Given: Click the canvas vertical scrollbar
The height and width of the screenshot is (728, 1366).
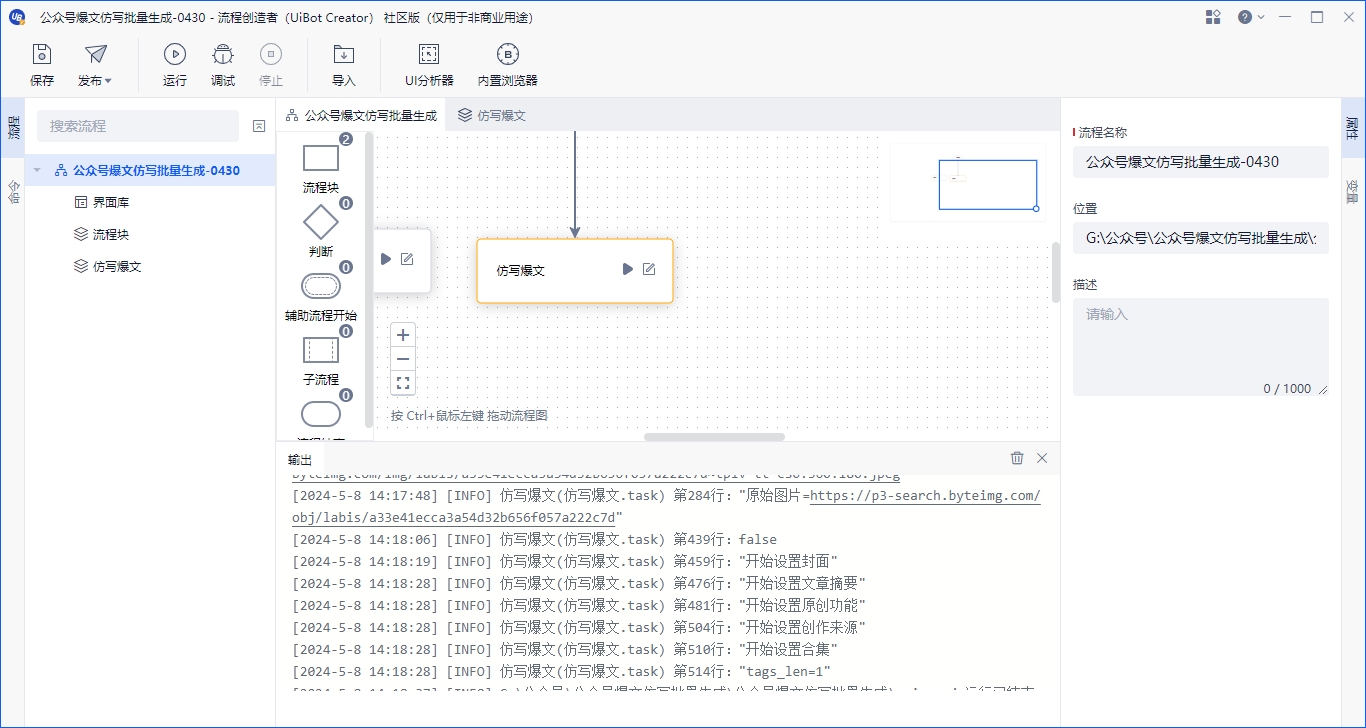Looking at the screenshot, I should point(1055,272).
